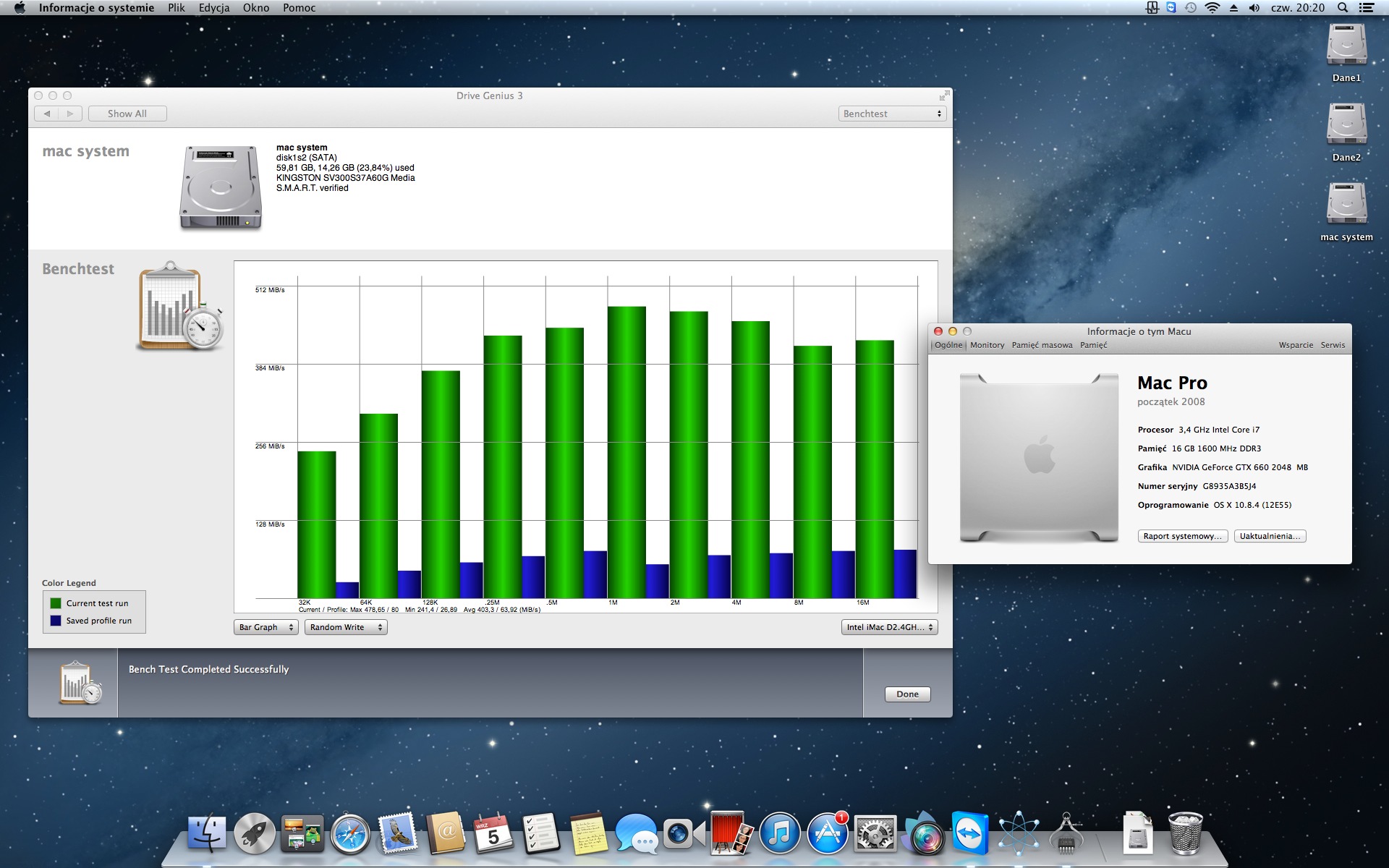1389x868 pixels.
Task: Open the Trash in the Dock
Action: coord(1185,834)
